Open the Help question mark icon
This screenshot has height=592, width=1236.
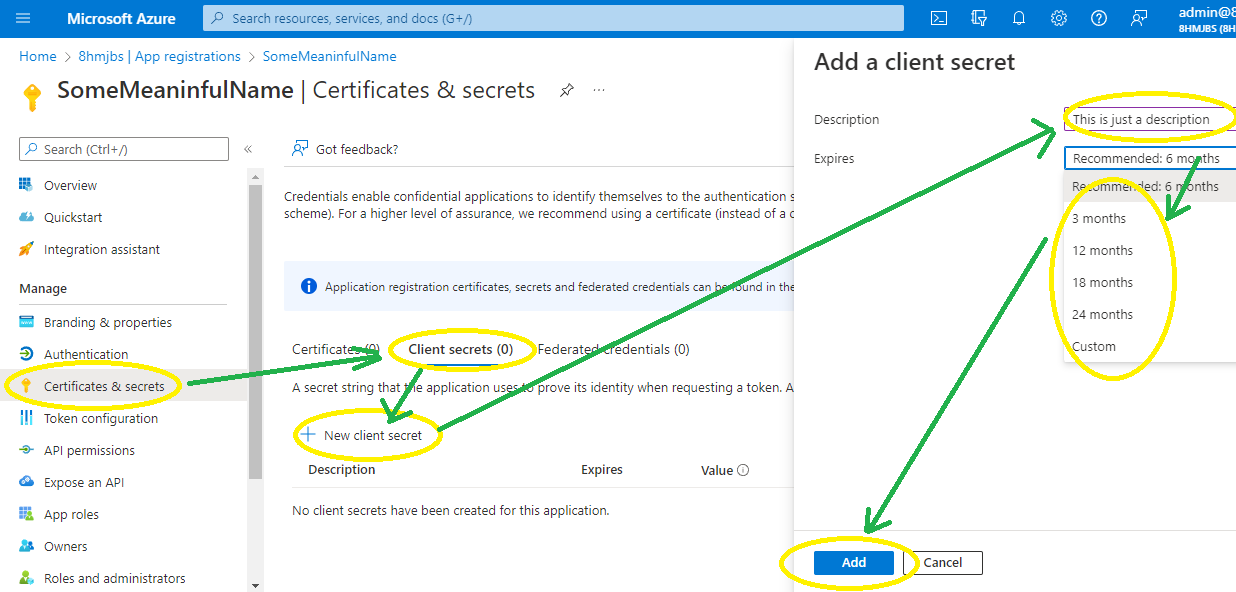1099,18
